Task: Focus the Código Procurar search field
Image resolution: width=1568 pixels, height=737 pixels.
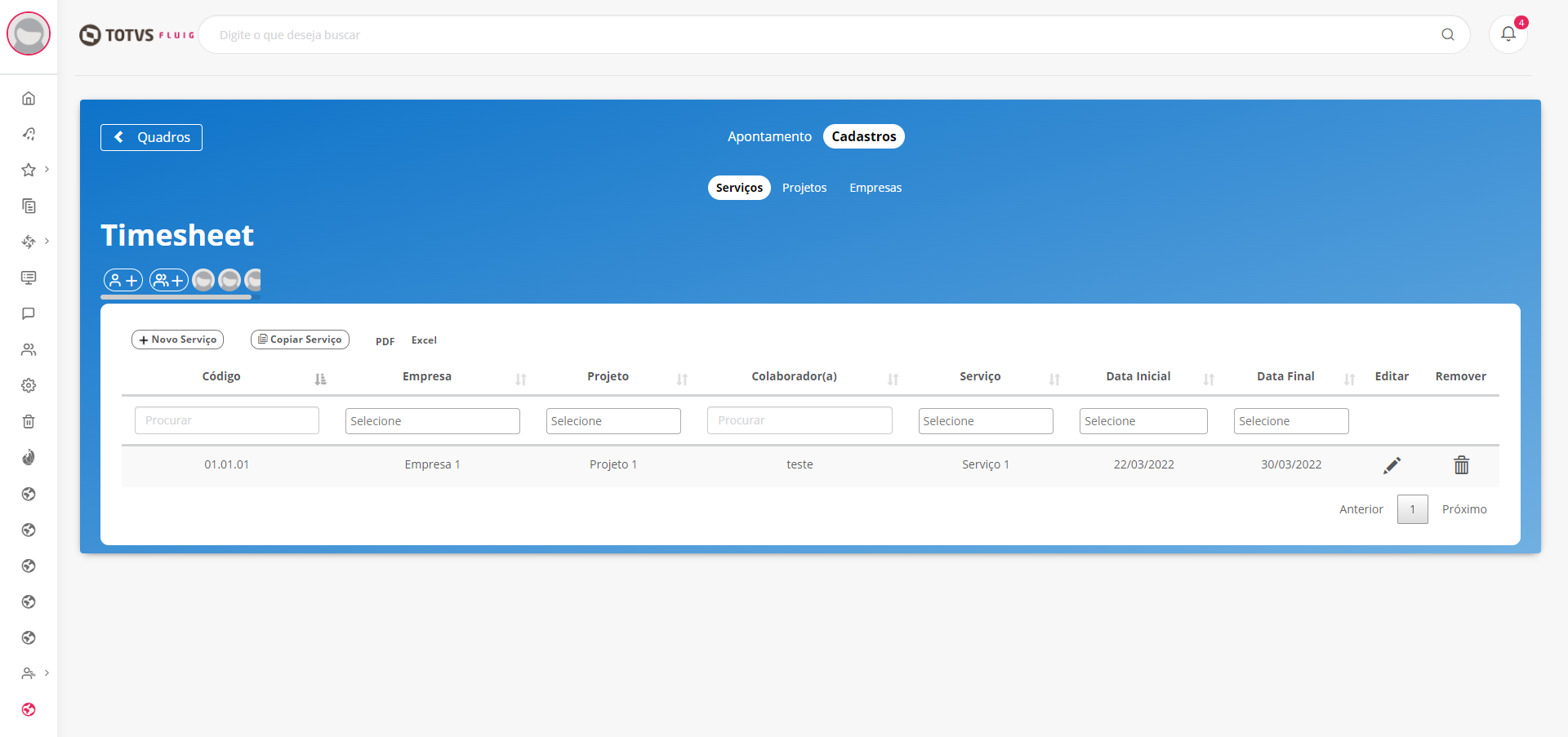Action: tap(227, 420)
